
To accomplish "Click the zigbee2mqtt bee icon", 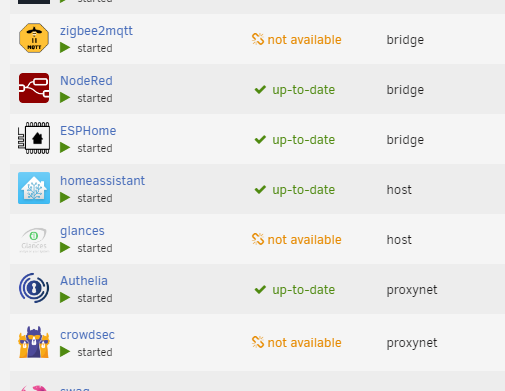I will tap(34, 38).
